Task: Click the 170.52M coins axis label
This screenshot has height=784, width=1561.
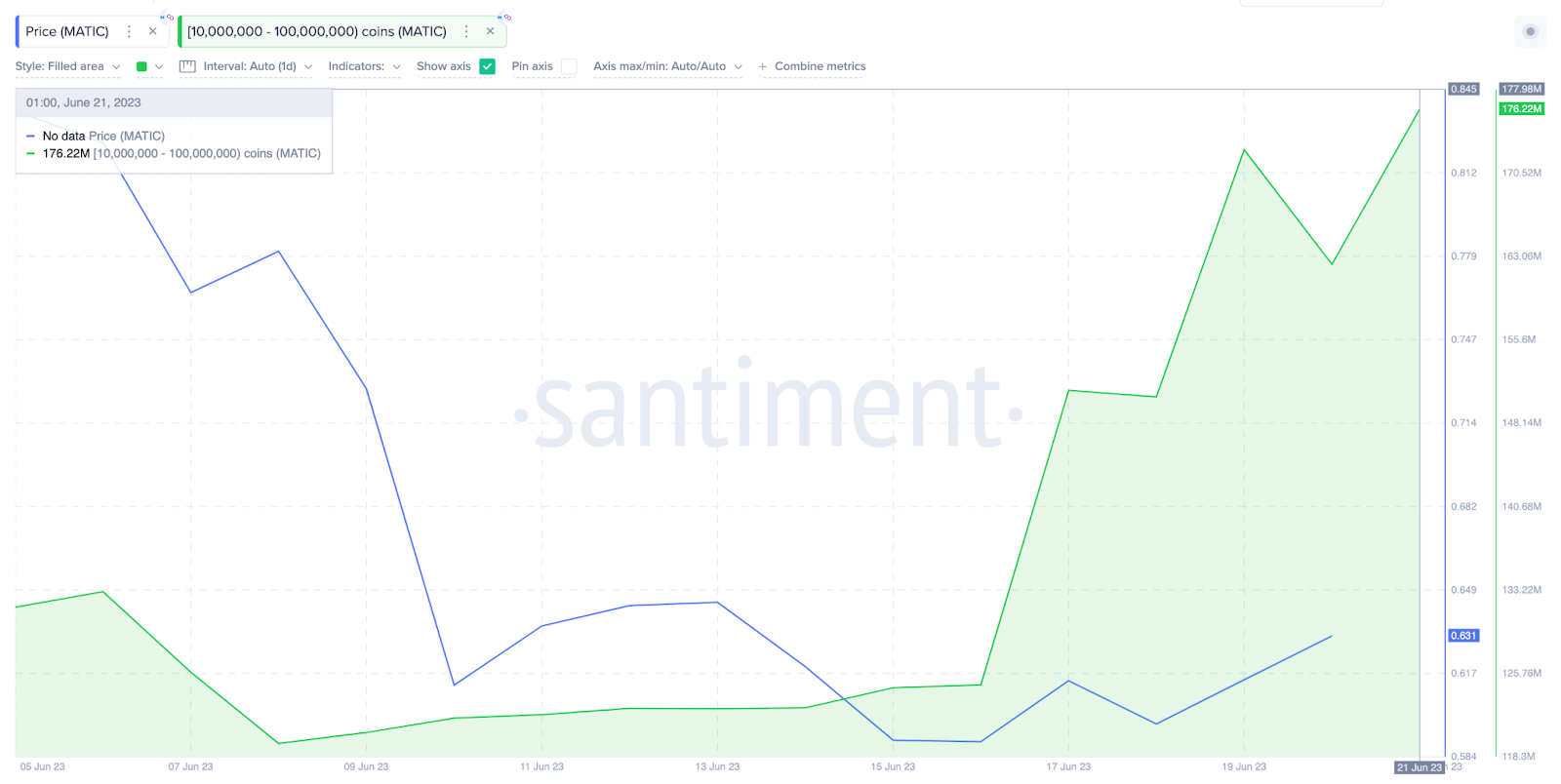Action: 1522,173
